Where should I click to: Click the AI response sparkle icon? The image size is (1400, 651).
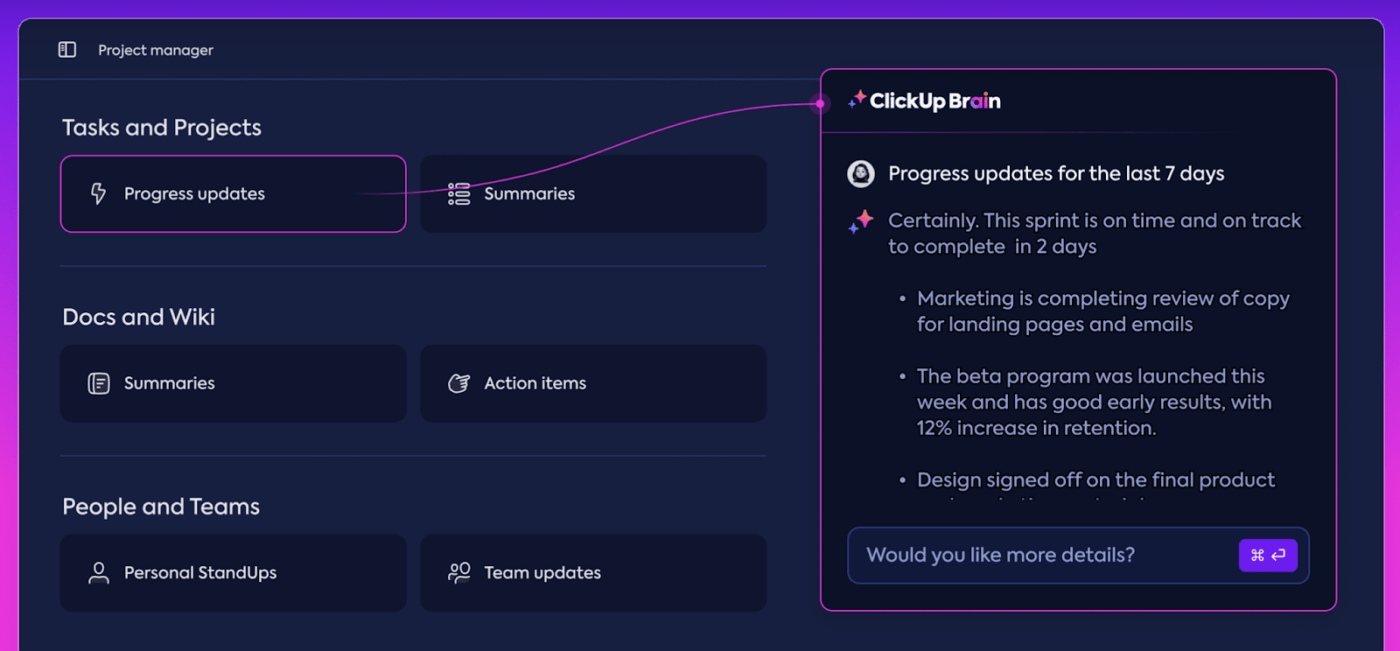tap(861, 222)
